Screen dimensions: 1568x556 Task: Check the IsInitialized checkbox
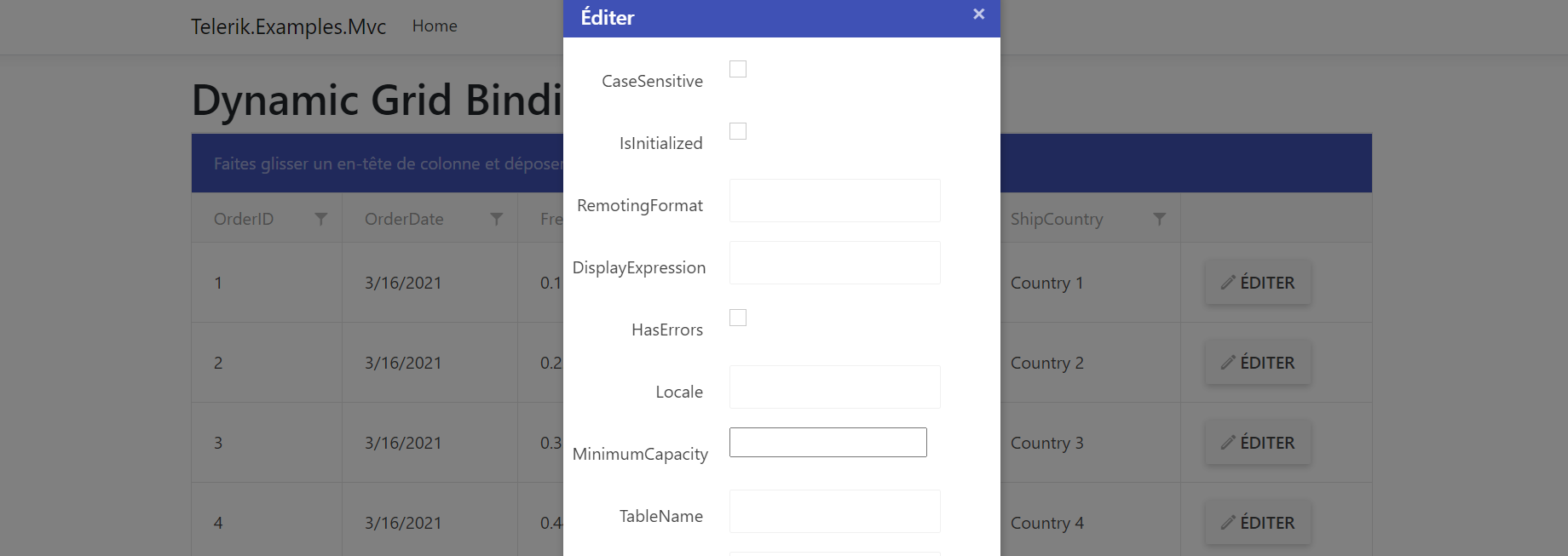(738, 131)
